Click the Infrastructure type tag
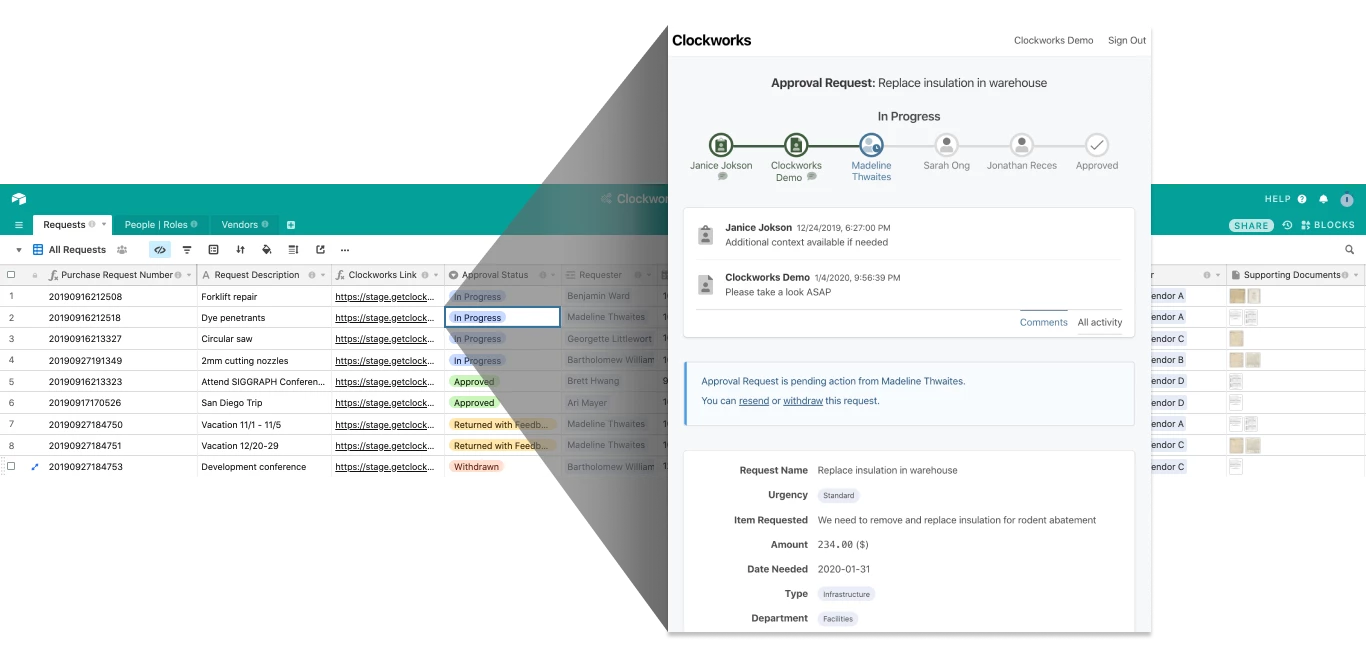Viewport: 1366px width, 661px height. [x=846, y=594]
